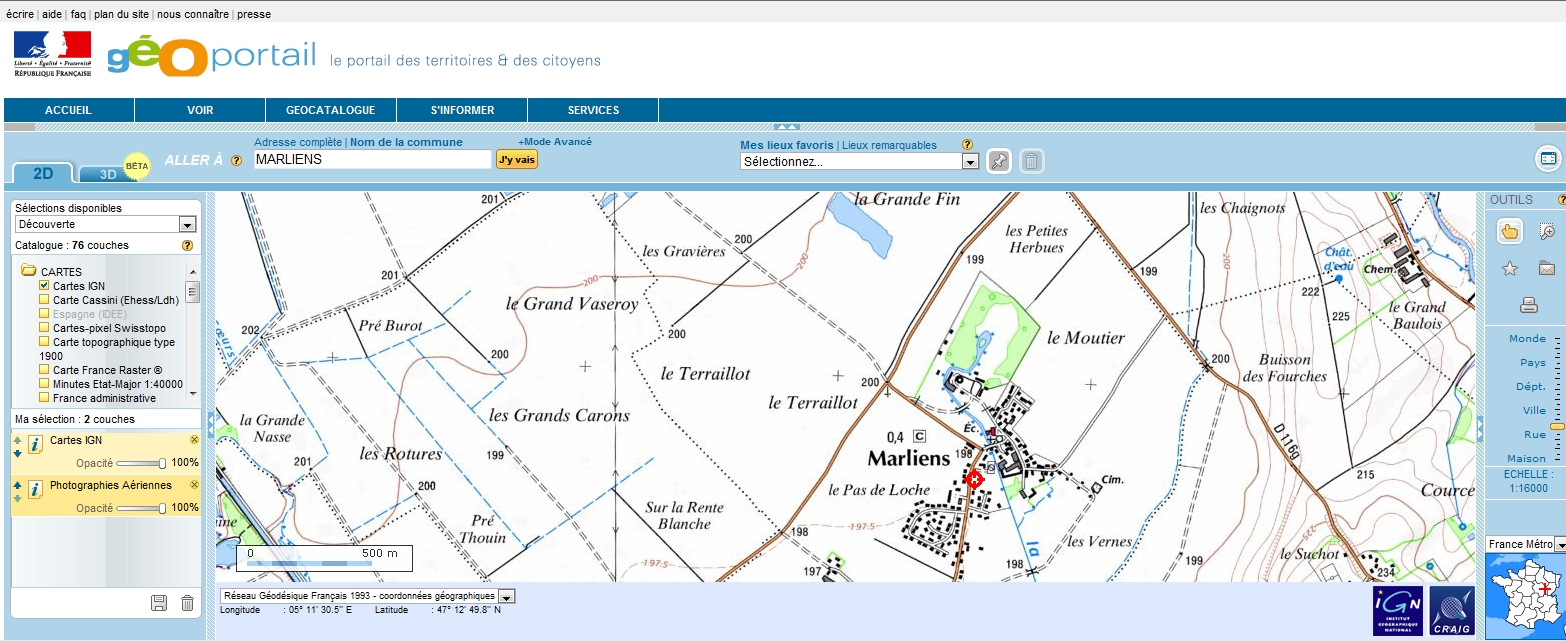Click the help icon next to OUTILS

tap(1561, 200)
